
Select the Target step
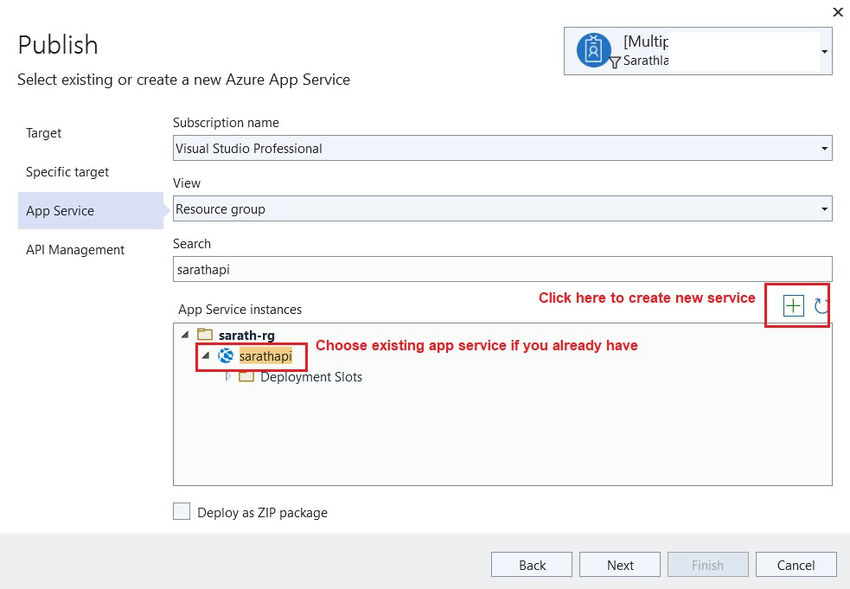[x=43, y=132]
